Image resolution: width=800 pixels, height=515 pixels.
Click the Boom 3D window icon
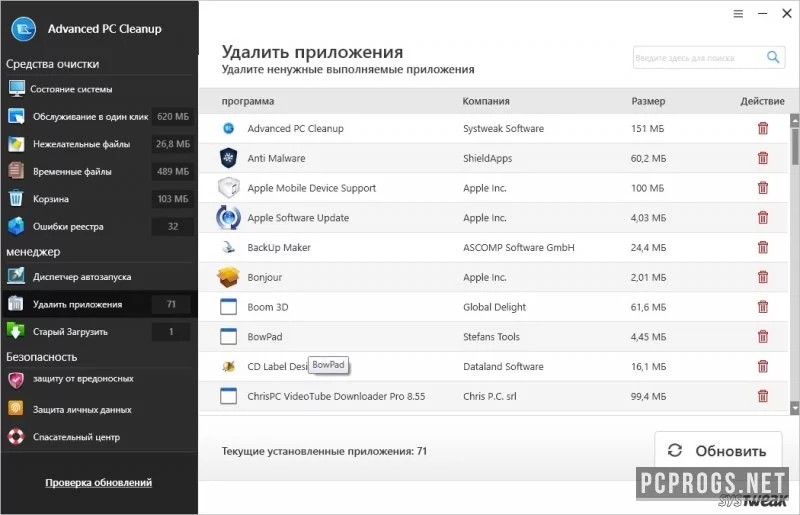[228, 307]
